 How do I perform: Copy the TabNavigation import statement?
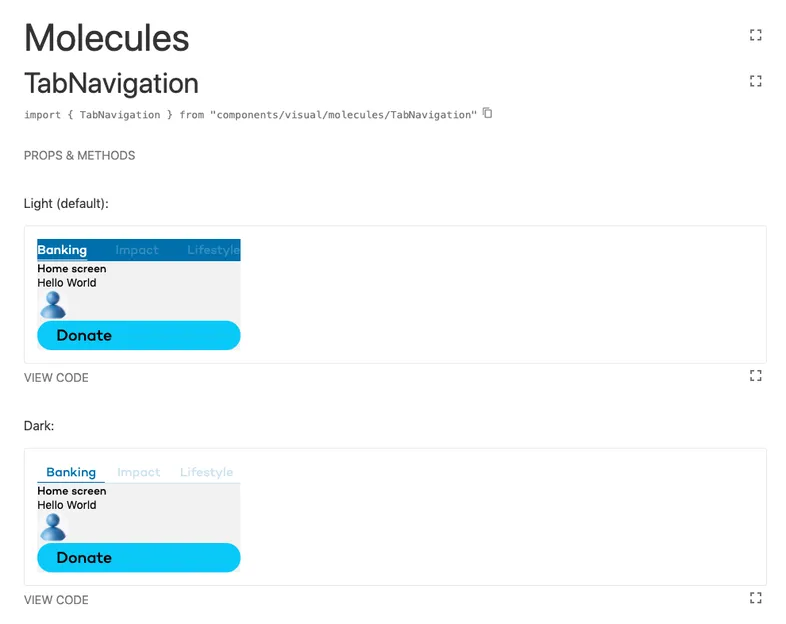point(487,113)
